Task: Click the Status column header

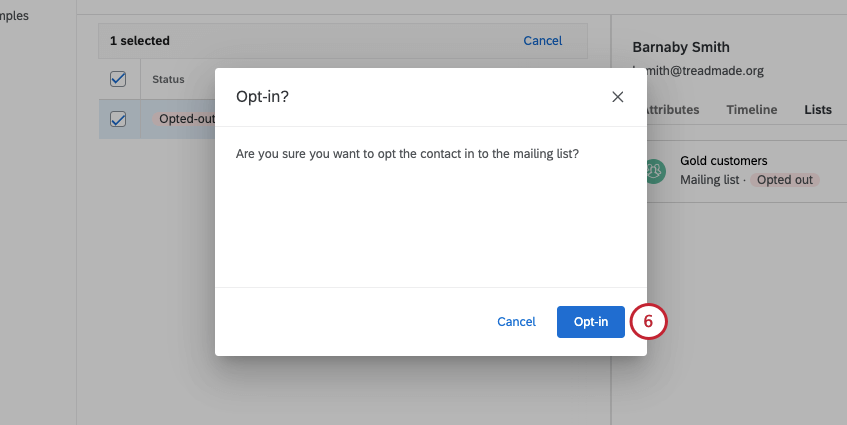Action: click(x=168, y=79)
